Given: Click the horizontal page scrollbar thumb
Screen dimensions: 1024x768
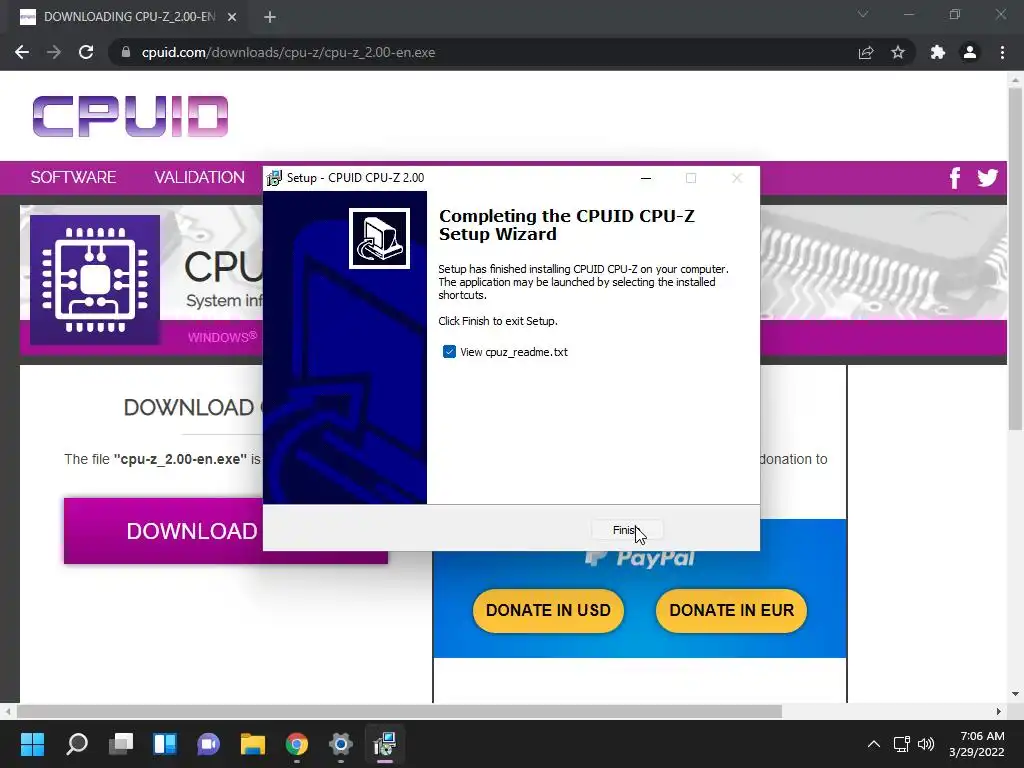Looking at the screenshot, I should pyautogui.click(x=399, y=711).
